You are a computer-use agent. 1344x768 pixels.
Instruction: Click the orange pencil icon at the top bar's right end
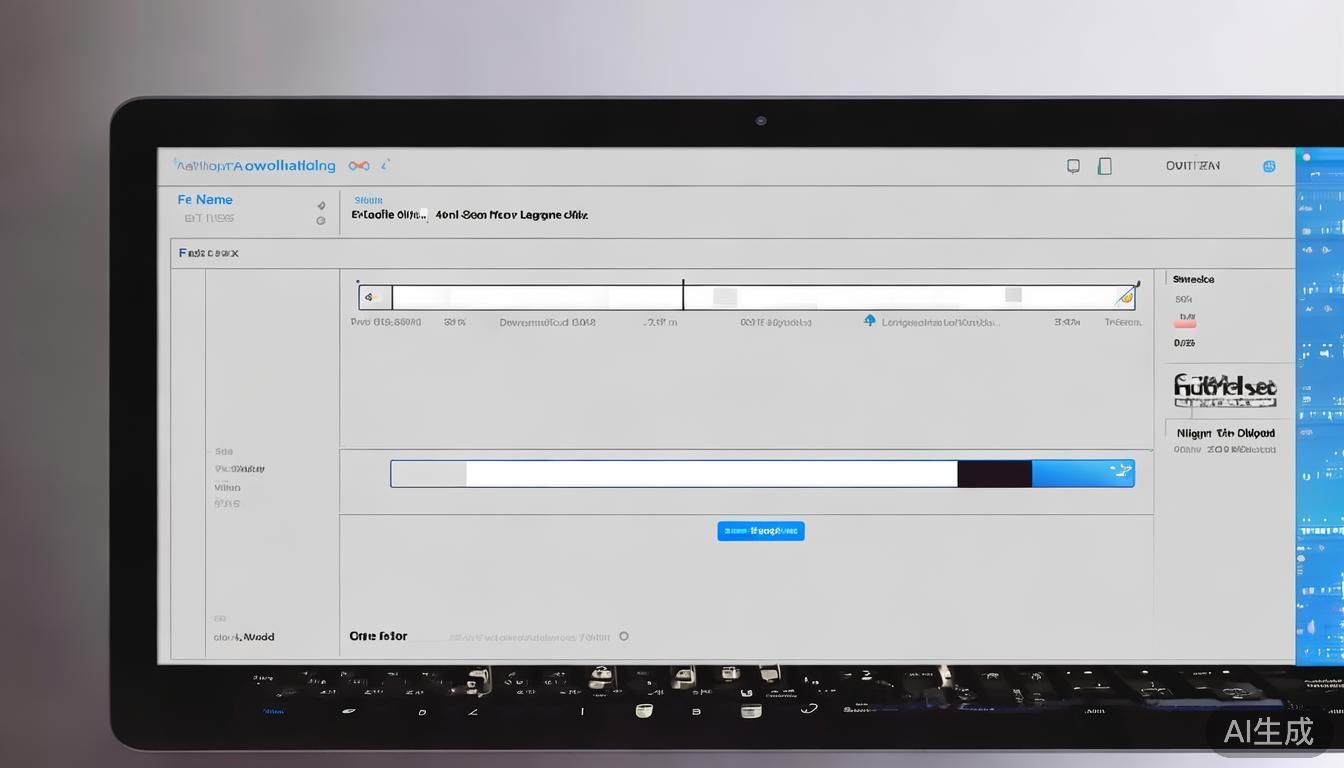[x=1125, y=297]
